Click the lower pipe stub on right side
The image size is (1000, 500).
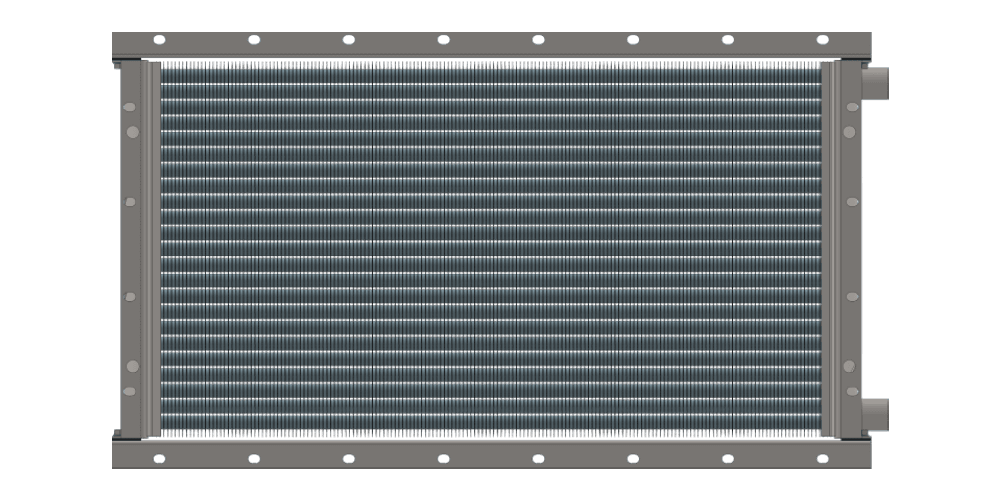tap(875, 413)
